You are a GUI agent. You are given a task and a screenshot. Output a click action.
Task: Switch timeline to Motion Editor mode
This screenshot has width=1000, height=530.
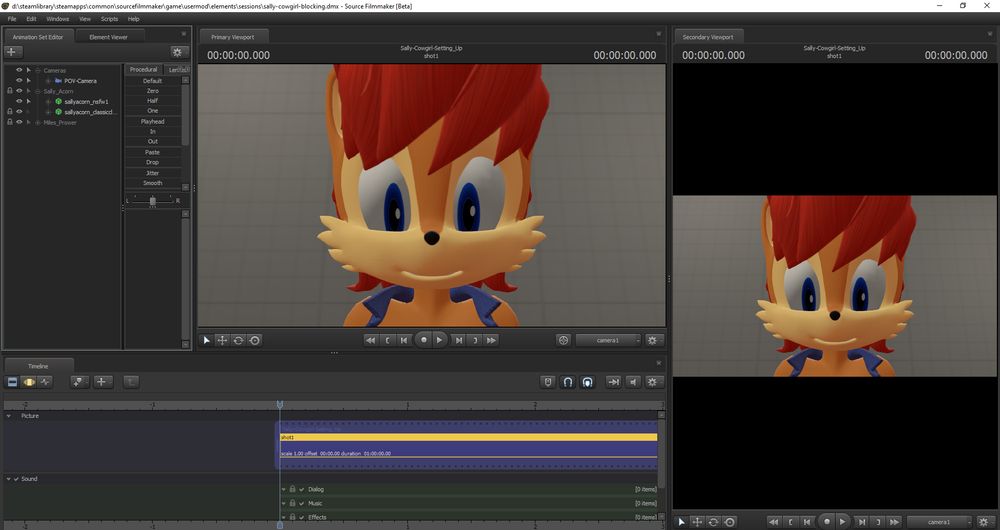click(x=29, y=382)
